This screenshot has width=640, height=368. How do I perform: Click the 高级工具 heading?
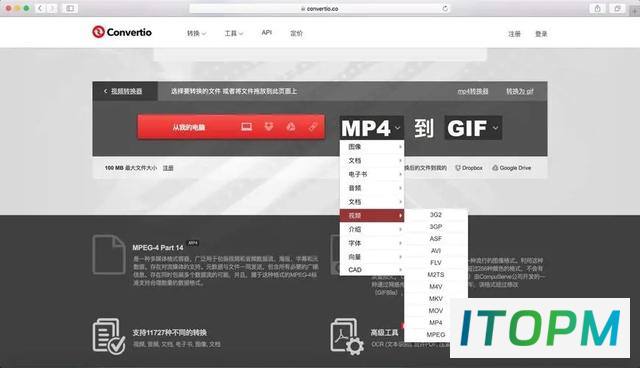[384, 333]
